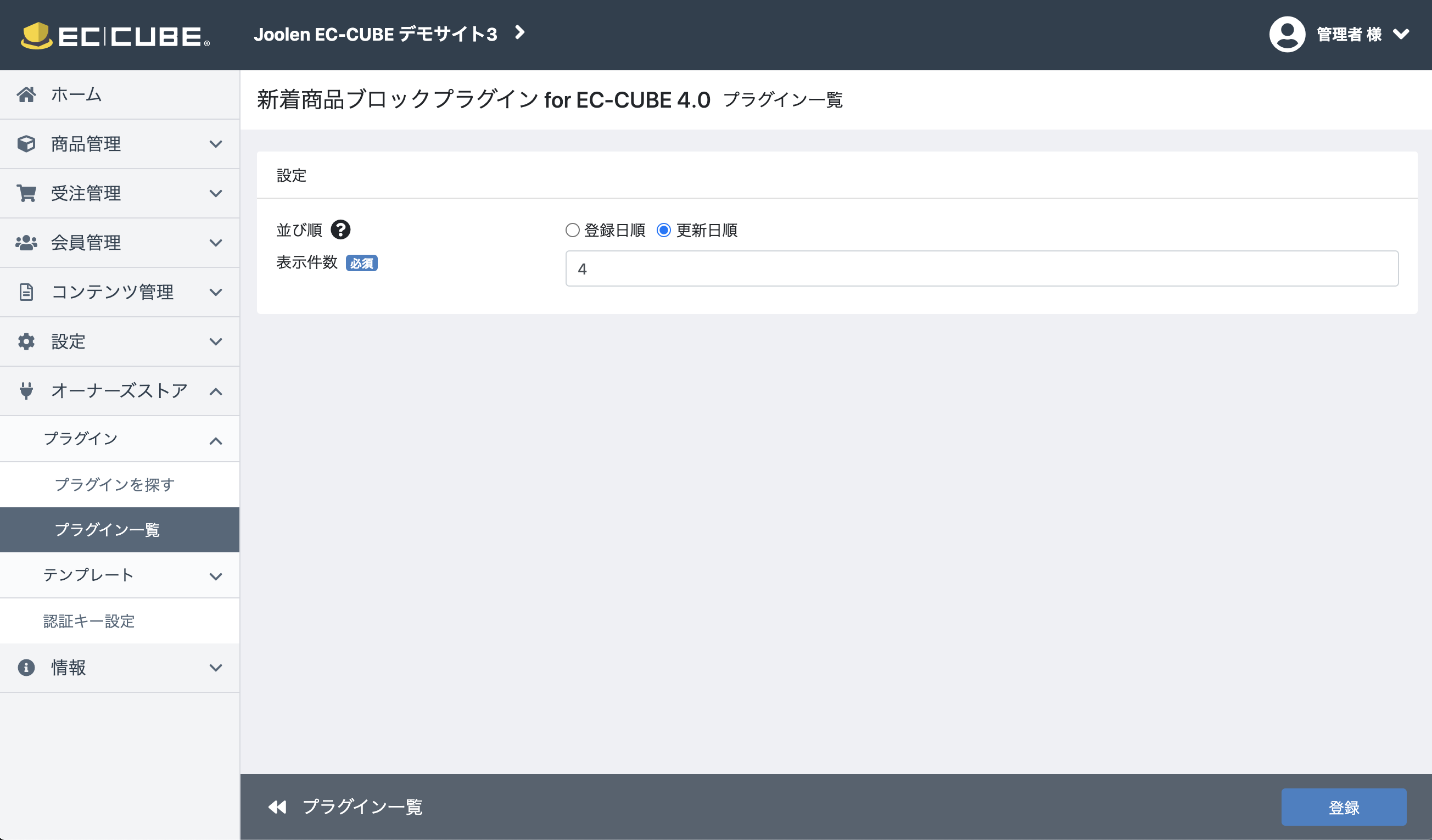The image size is (1432, 840).
Task: Click the administrator avatar icon
Action: [1287, 34]
